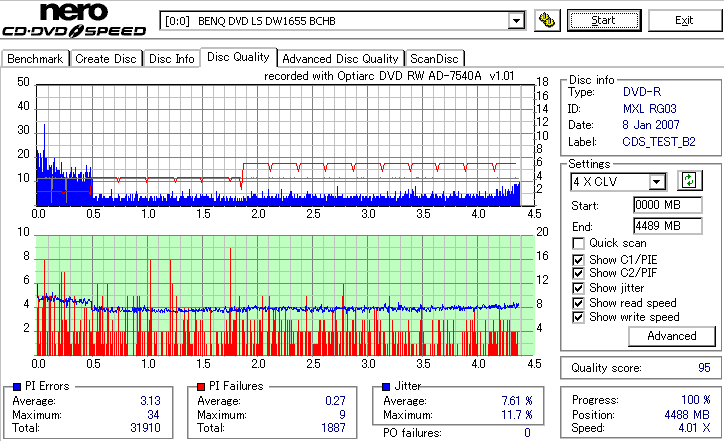
Task: Click the Start button
Action: click(x=604, y=20)
